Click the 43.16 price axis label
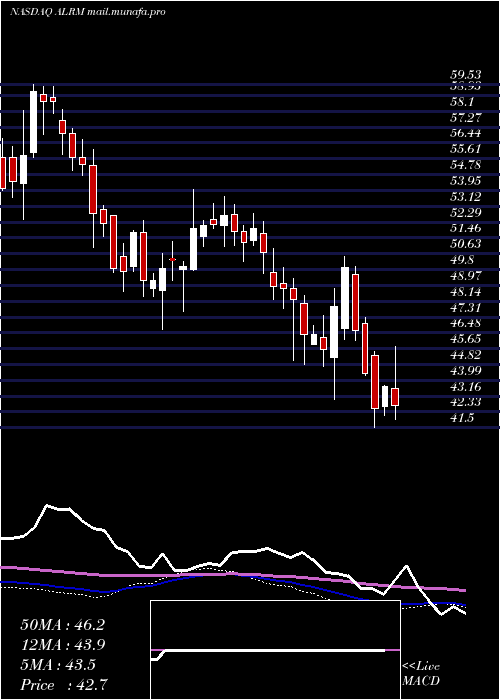The height and width of the screenshot is (700, 500). coord(466,386)
